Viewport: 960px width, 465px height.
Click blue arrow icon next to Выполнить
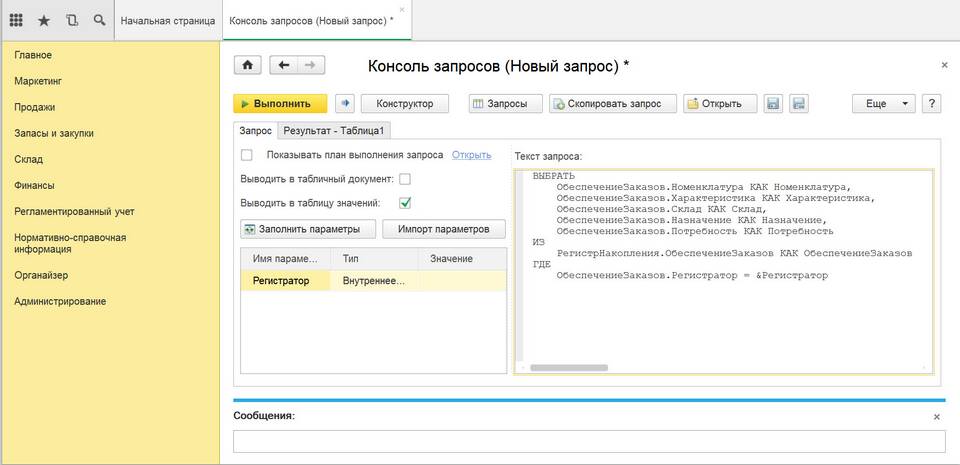pyautogui.click(x=345, y=103)
